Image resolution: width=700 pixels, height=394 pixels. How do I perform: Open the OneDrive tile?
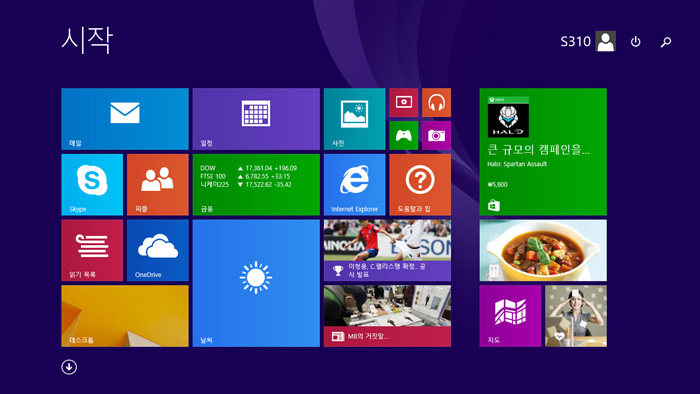pos(158,250)
